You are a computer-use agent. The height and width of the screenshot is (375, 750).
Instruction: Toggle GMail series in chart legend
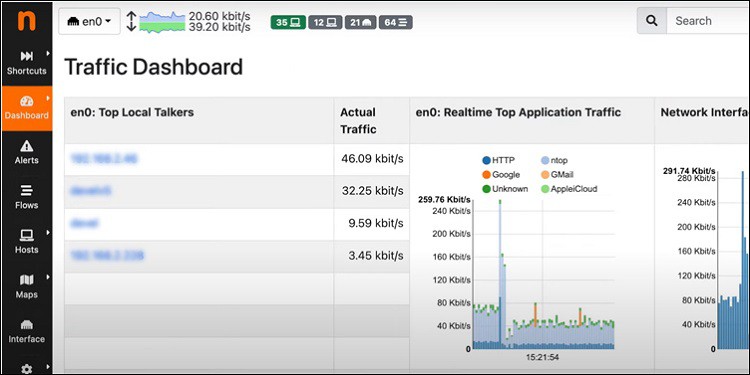point(557,175)
